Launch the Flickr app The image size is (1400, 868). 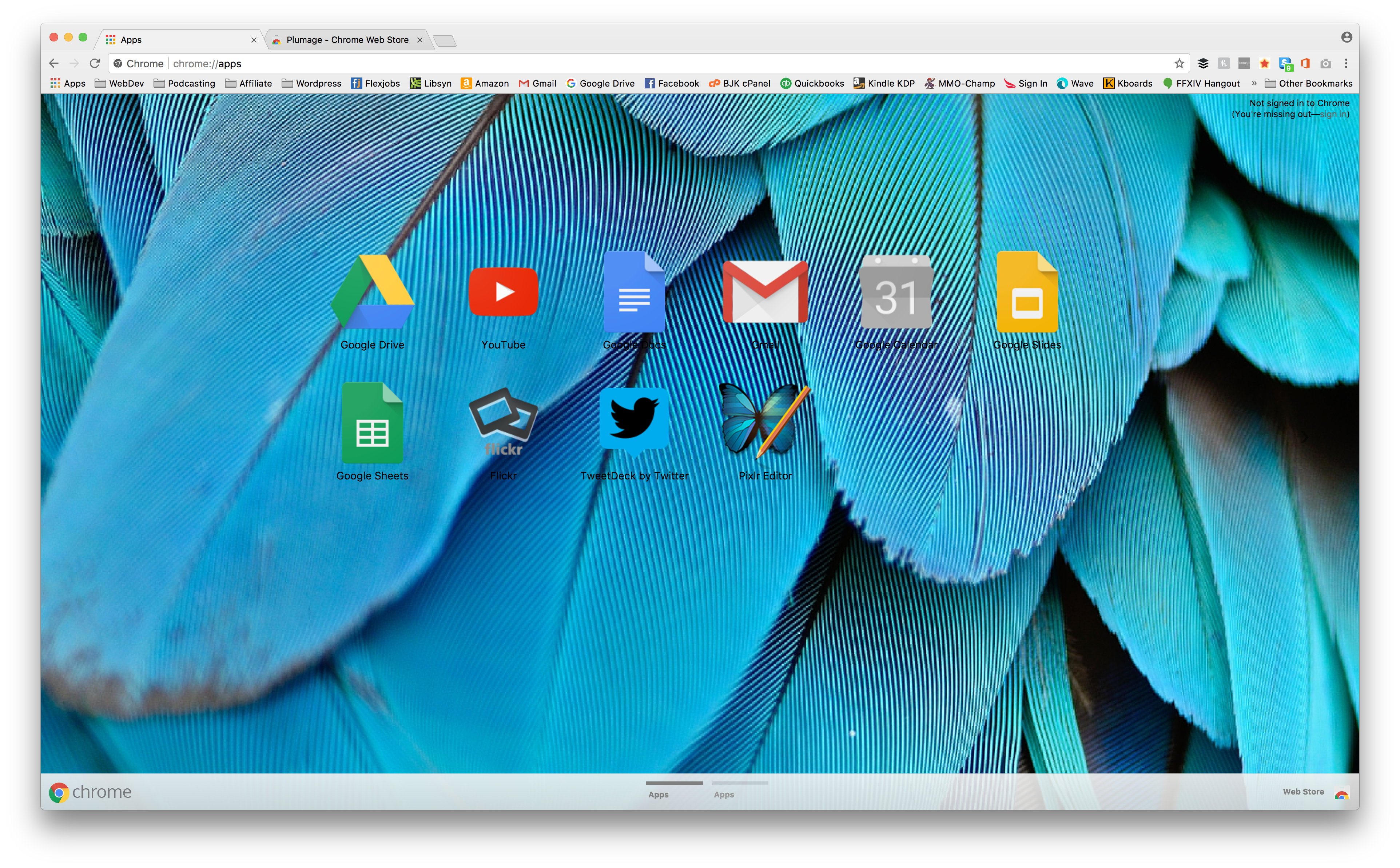point(503,423)
